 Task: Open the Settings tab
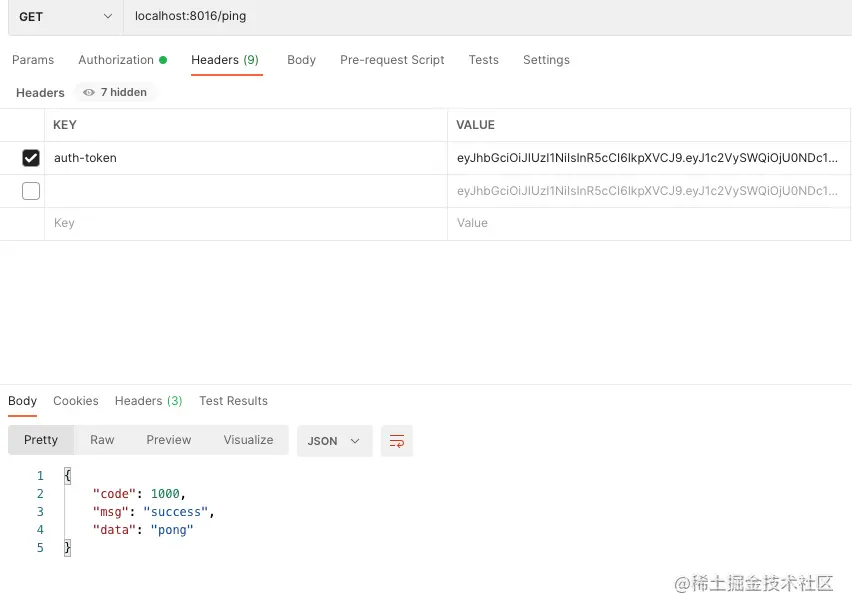[546, 60]
